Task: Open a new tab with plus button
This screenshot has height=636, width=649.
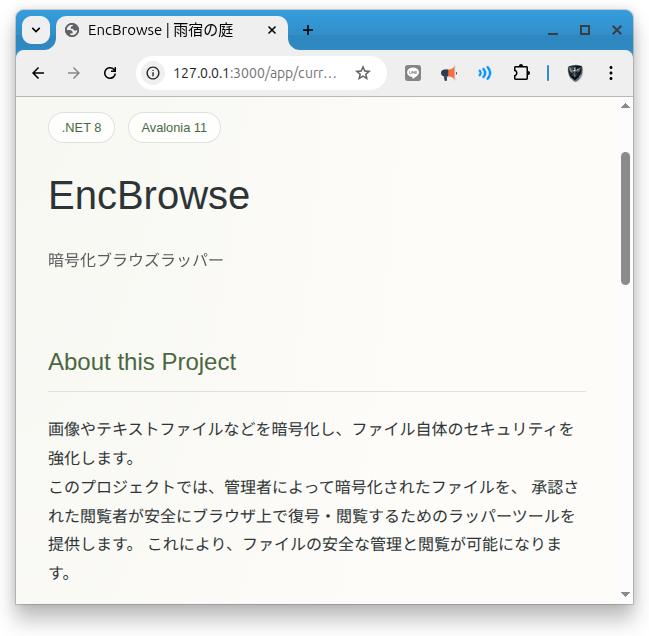Action: click(308, 30)
